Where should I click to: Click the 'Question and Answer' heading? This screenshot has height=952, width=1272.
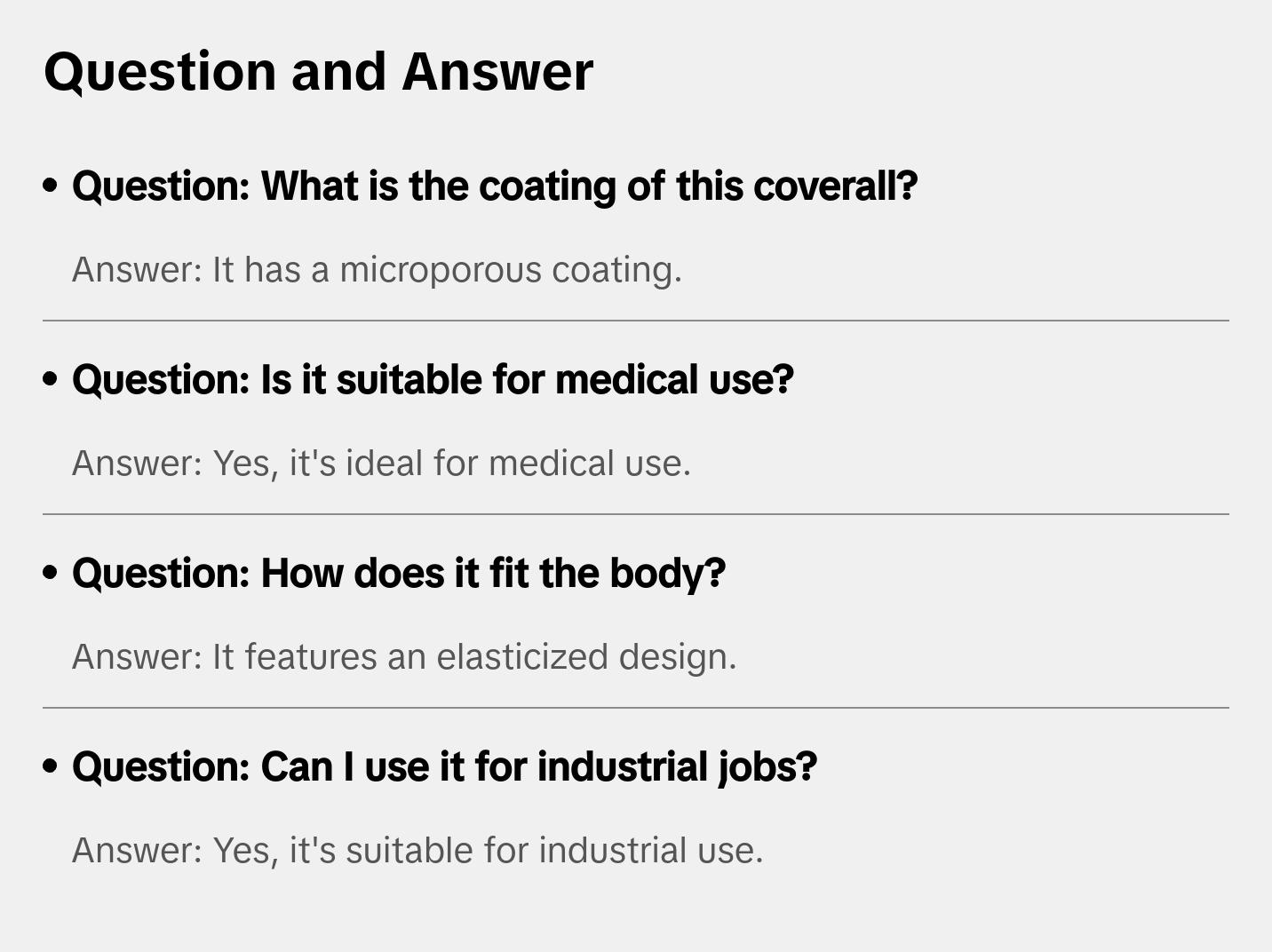click(318, 72)
